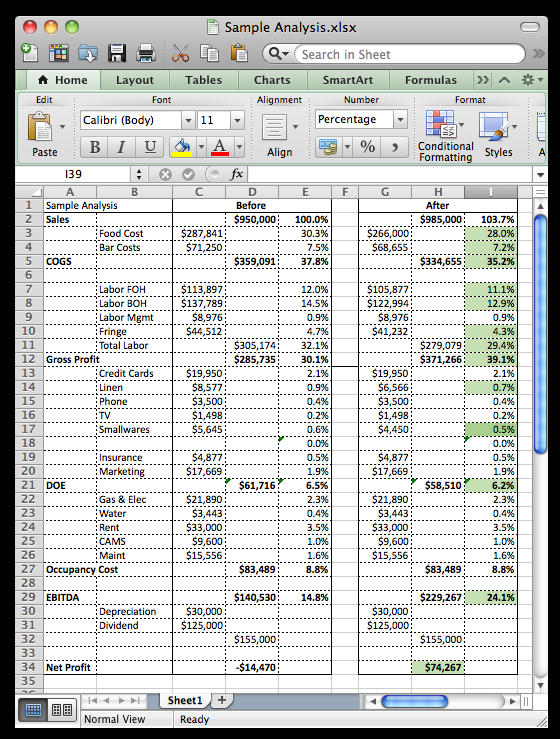Image resolution: width=560 pixels, height=739 pixels.
Task: Click the Search in Sheet field
Action: point(409,54)
